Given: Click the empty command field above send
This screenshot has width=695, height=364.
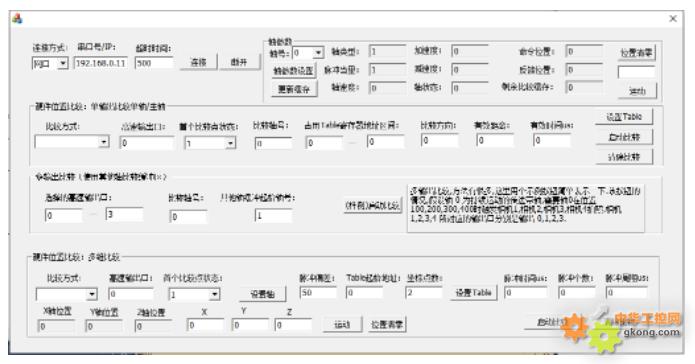Looking at the screenshot, I should pos(636,72).
